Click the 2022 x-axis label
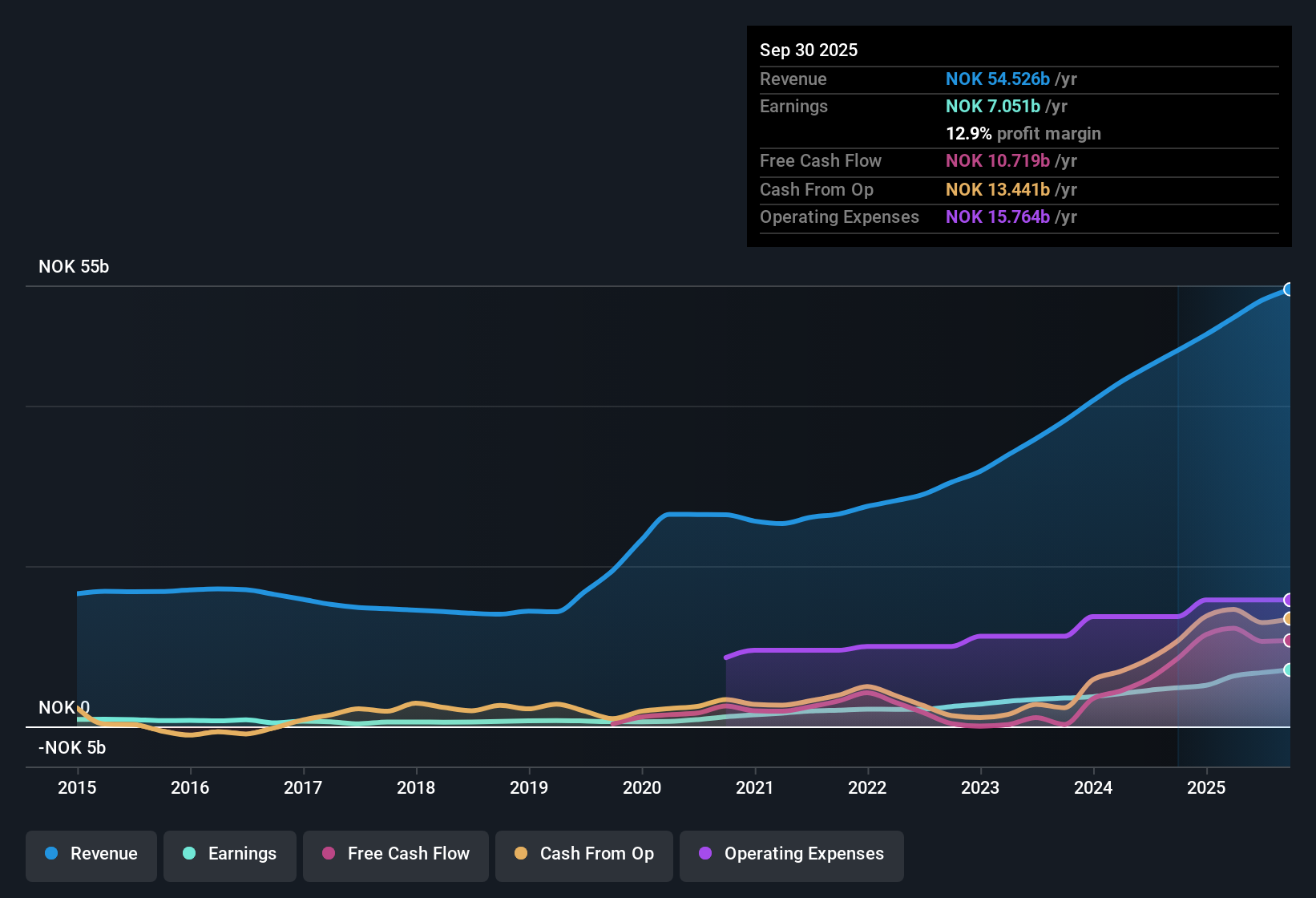The width and height of the screenshot is (1316, 898). [867, 787]
